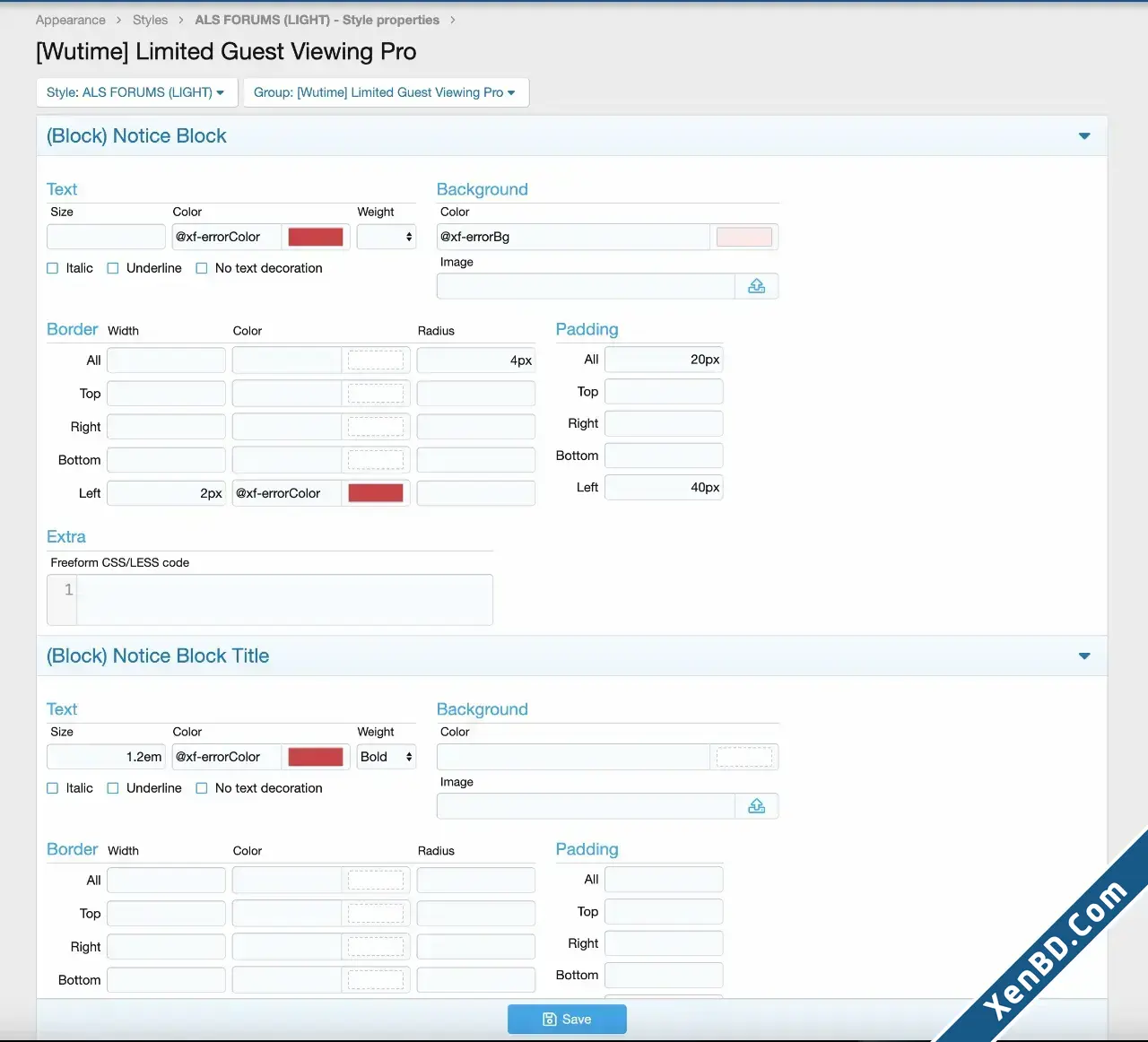Click upload icon for Notice Block background image

click(x=756, y=286)
